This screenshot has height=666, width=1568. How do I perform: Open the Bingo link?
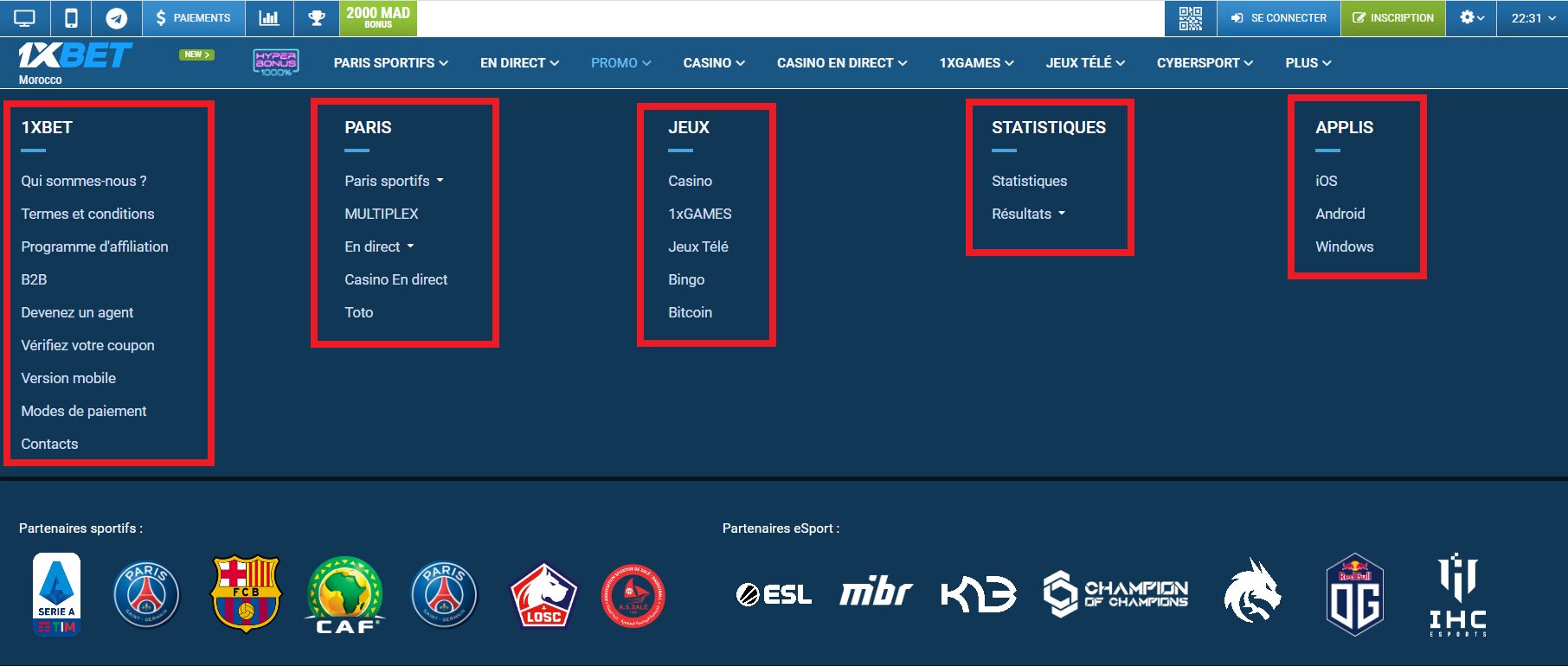point(686,279)
